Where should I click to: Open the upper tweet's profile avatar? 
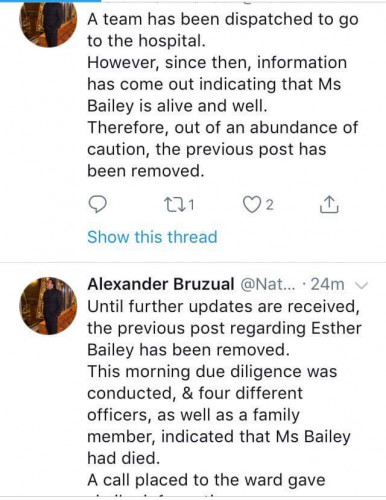tap(48, 22)
